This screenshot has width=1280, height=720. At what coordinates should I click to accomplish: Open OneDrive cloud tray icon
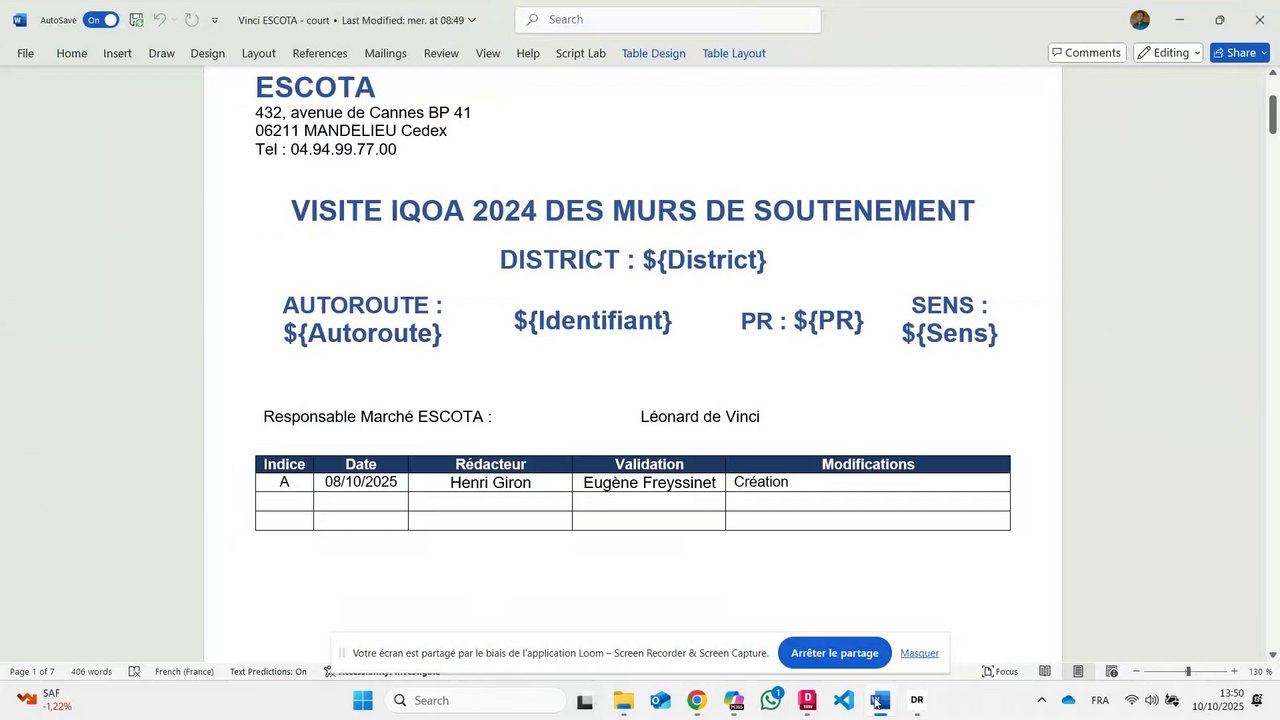(x=1068, y=700)
